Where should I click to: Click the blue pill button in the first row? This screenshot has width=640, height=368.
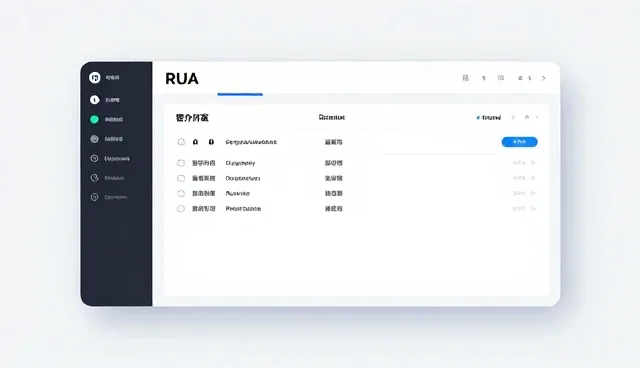pyautogui.click(x=519, y=142)
